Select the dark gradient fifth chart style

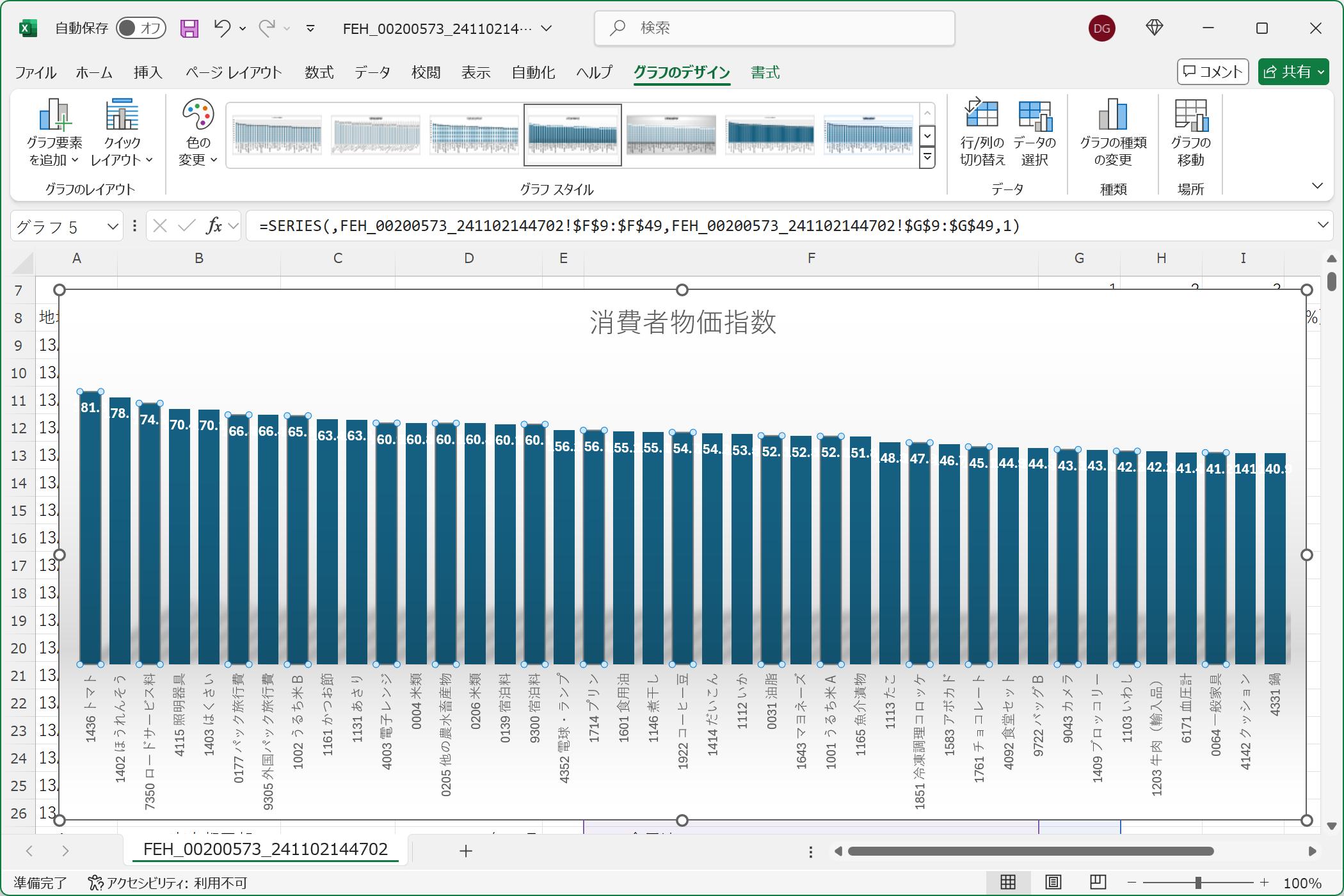(671, 135)
